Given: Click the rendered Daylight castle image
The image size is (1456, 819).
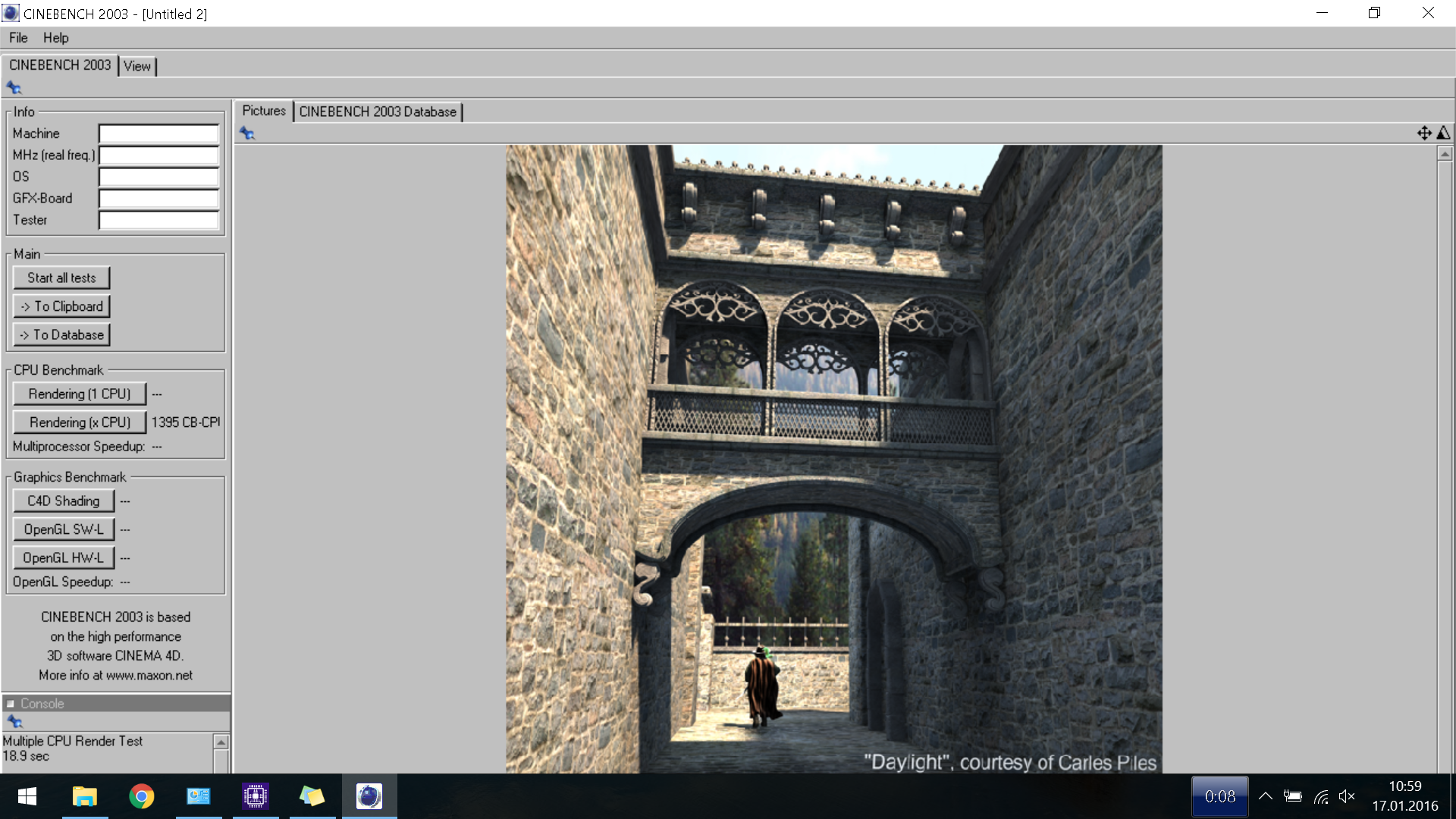Looking at the screenshot, I should click(x=833, y=459).
